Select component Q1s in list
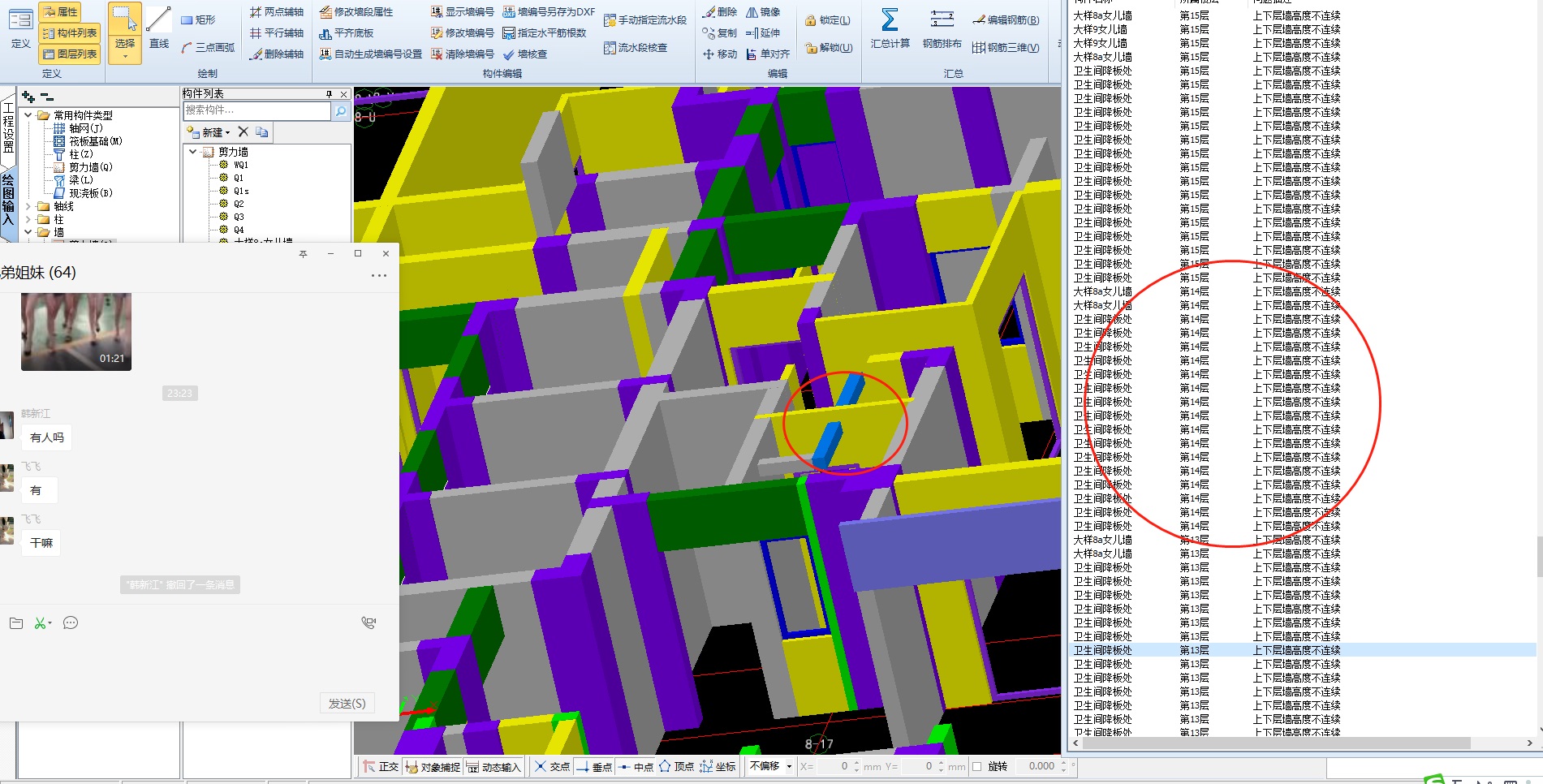 pos(241,191)
